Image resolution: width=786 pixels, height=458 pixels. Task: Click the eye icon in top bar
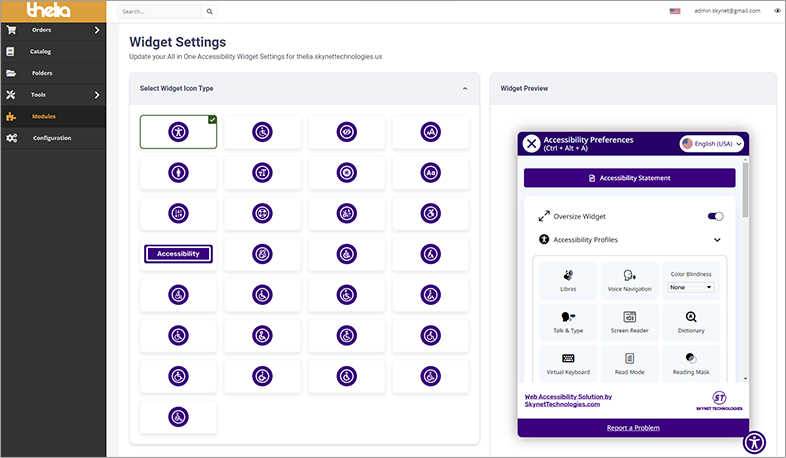pos(777,11)
